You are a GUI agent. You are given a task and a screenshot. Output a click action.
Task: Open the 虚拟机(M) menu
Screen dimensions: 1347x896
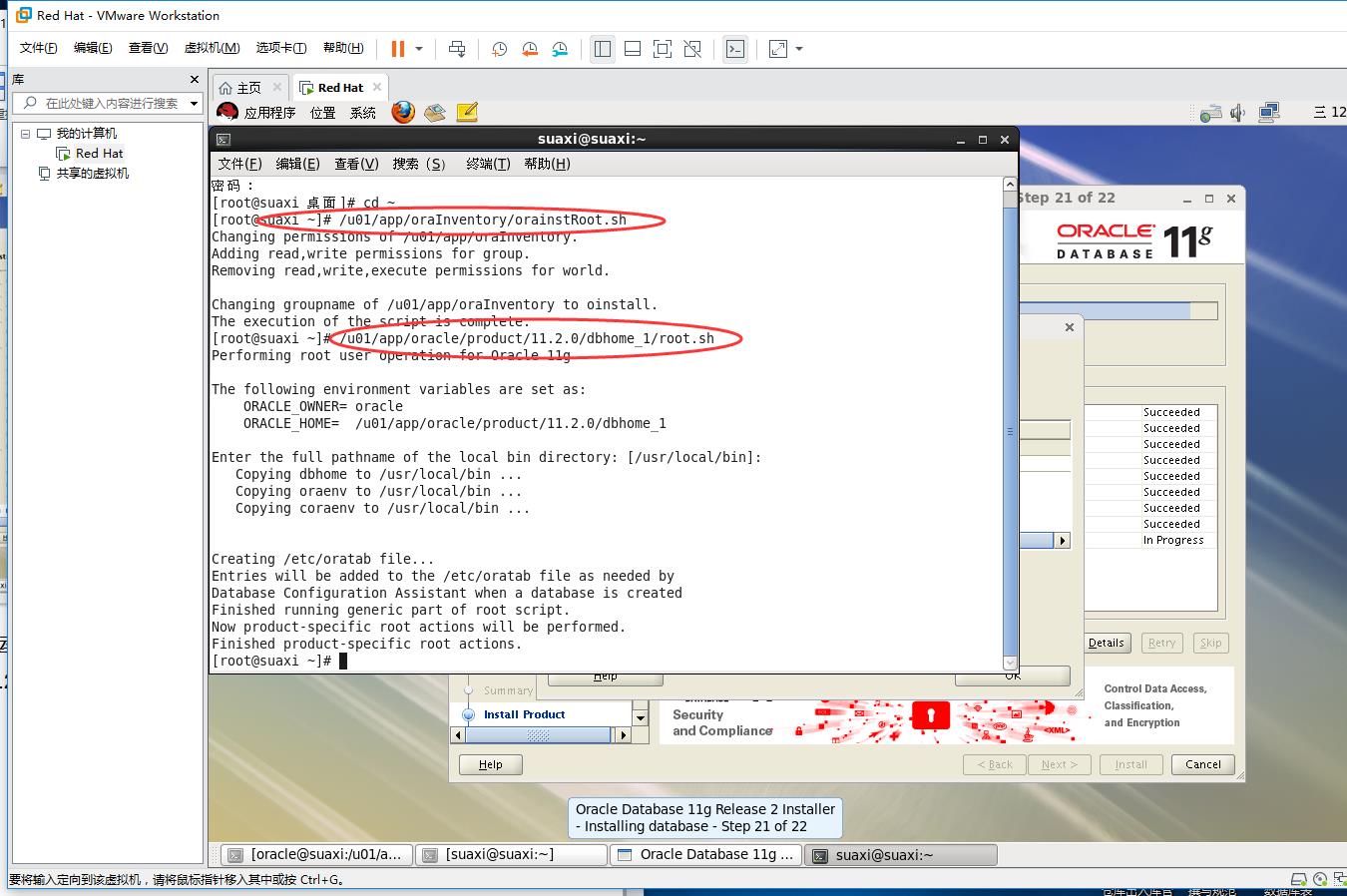(x=212, y=48)
